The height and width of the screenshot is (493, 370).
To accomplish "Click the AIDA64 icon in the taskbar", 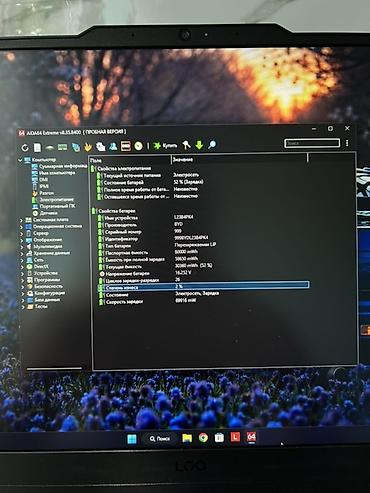I will (251, 436).
